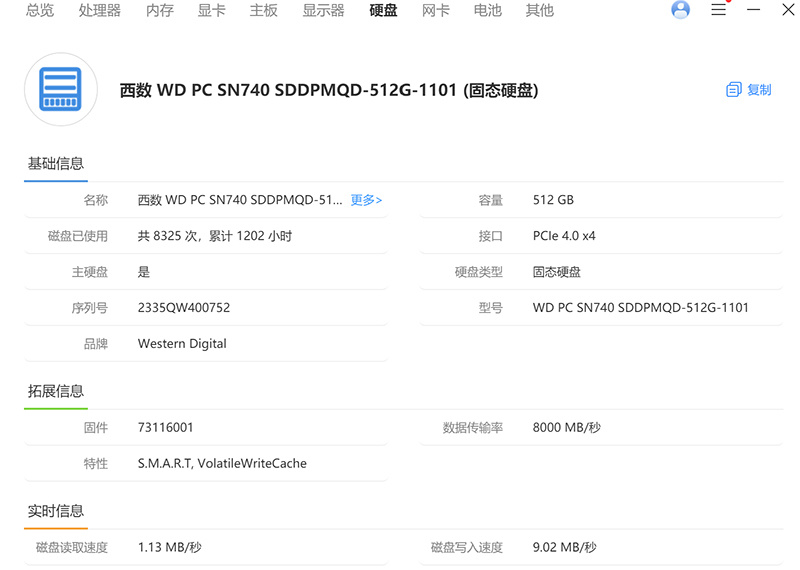Click write speed value 9.02 MB/秒
Image resolution: width=800 pixels, height=570 pixels.
click(564, 548)
